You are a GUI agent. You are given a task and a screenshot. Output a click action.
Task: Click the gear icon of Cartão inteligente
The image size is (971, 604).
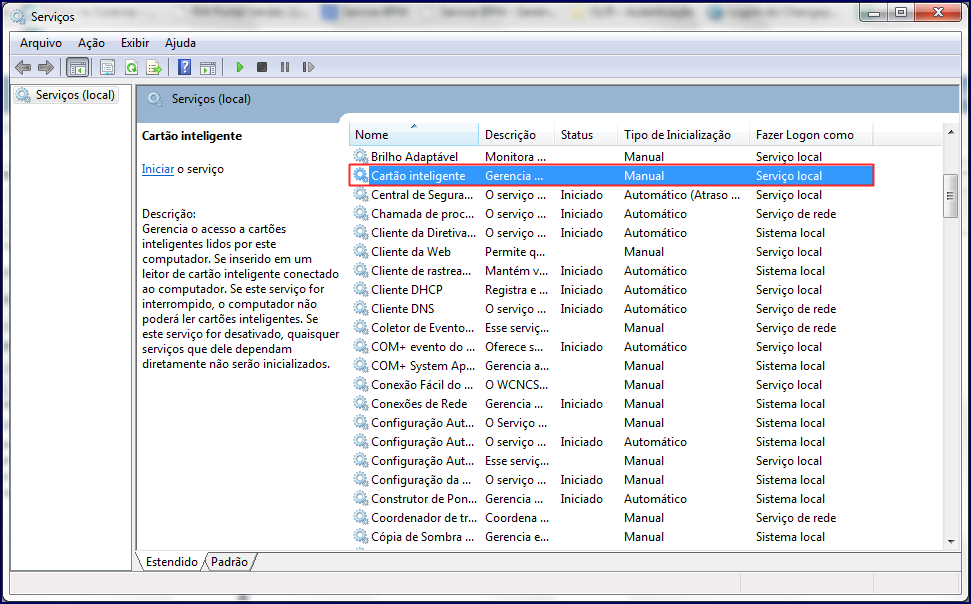click(360, 175)
